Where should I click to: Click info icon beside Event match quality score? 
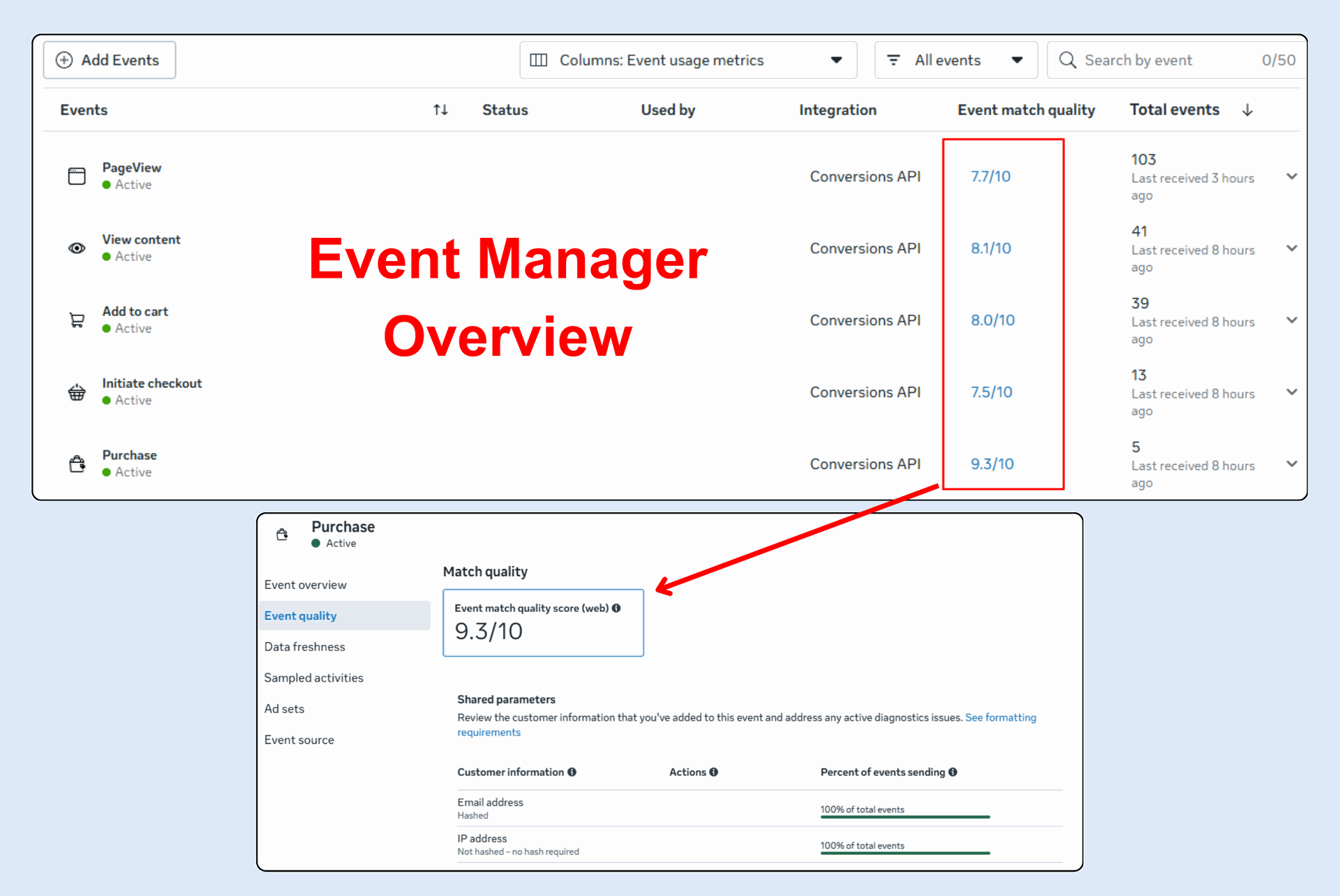(616, 608)
